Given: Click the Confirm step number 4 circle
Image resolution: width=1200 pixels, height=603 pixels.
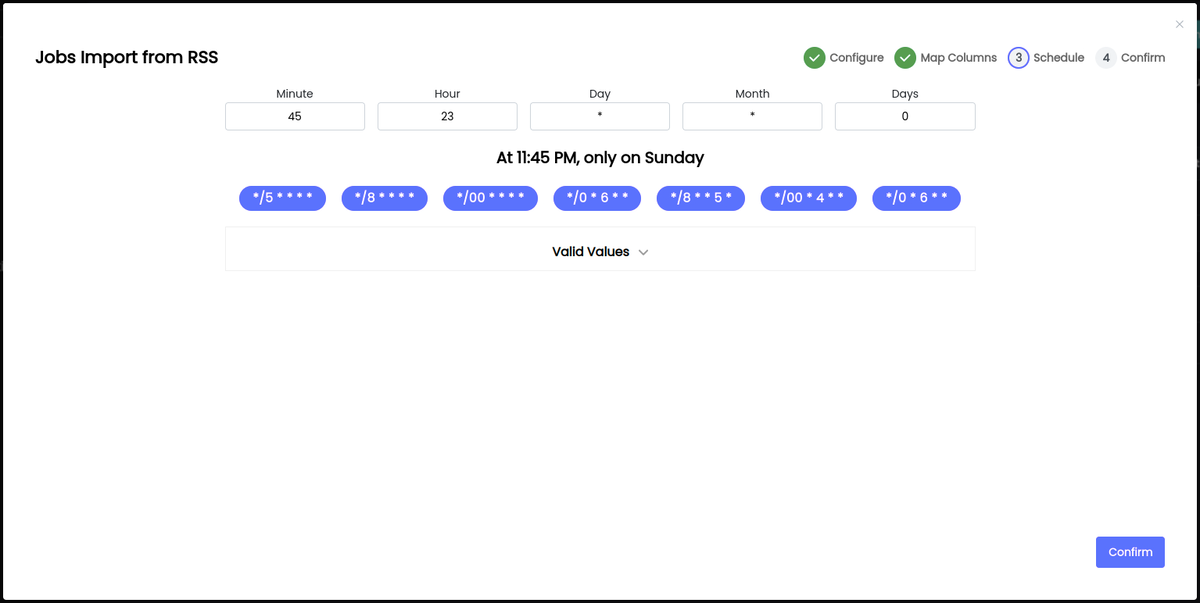Looking at the screenshot, I should pos(1106,58).
